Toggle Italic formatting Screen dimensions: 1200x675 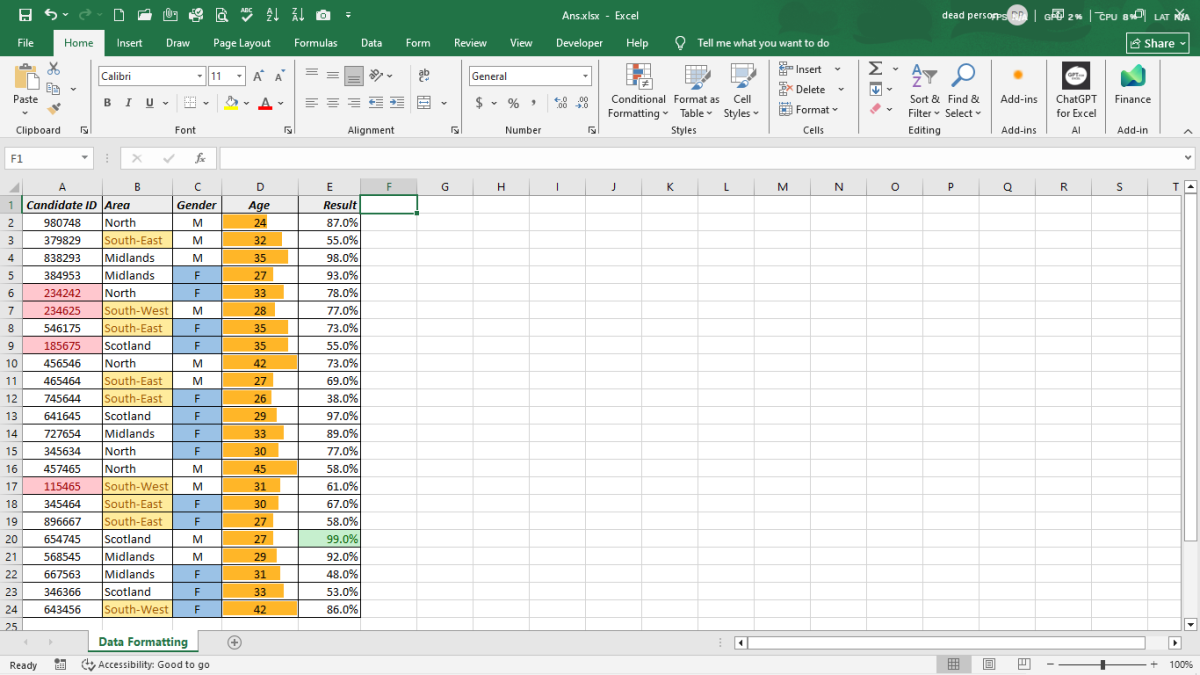[x=128, y=103]
